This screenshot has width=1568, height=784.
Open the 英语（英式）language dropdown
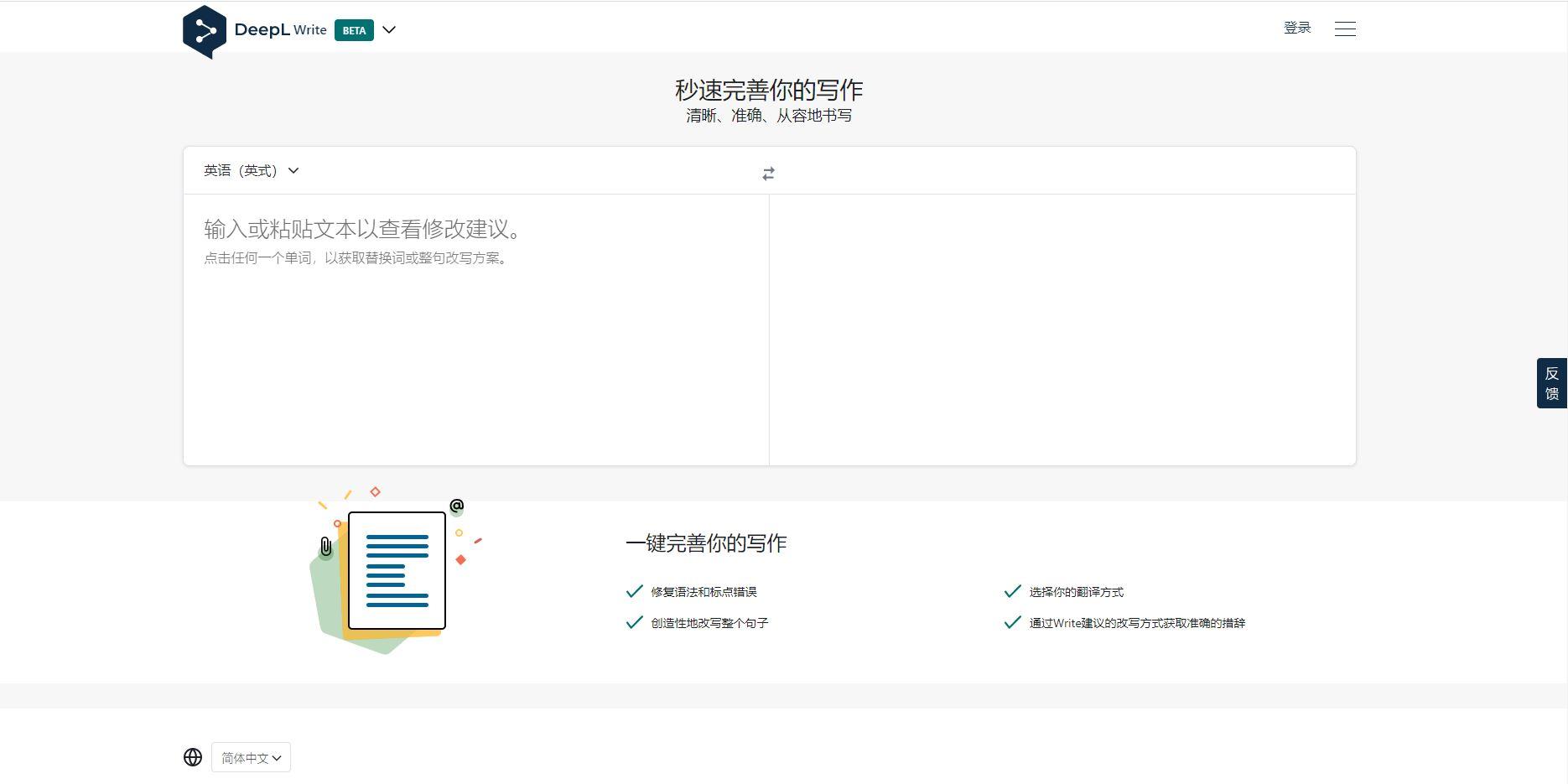252,170
